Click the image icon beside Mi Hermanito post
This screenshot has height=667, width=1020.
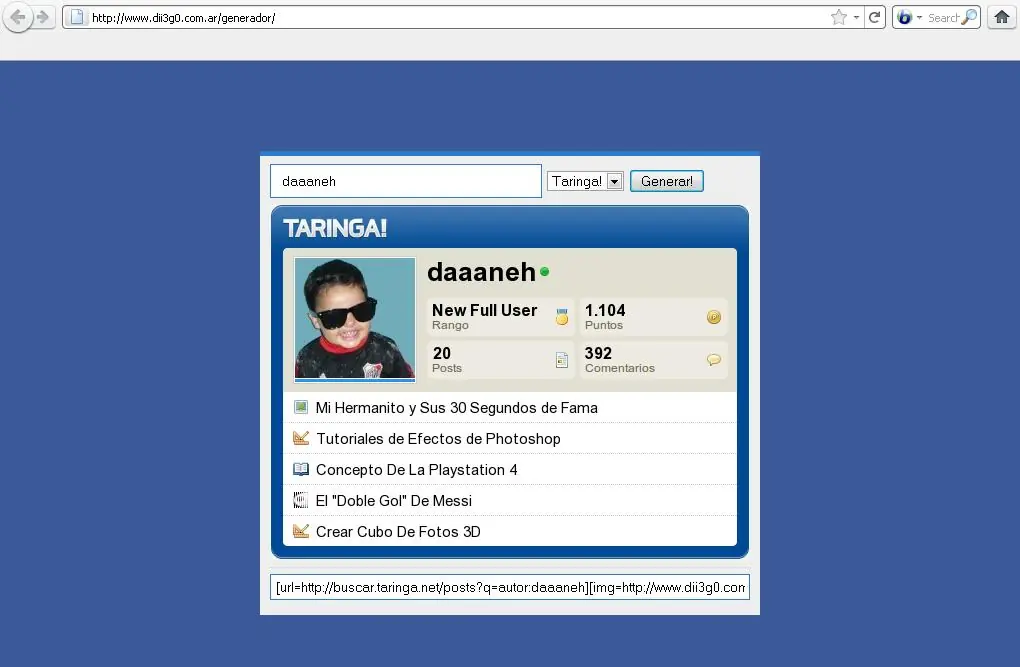[x=301, y=407]
